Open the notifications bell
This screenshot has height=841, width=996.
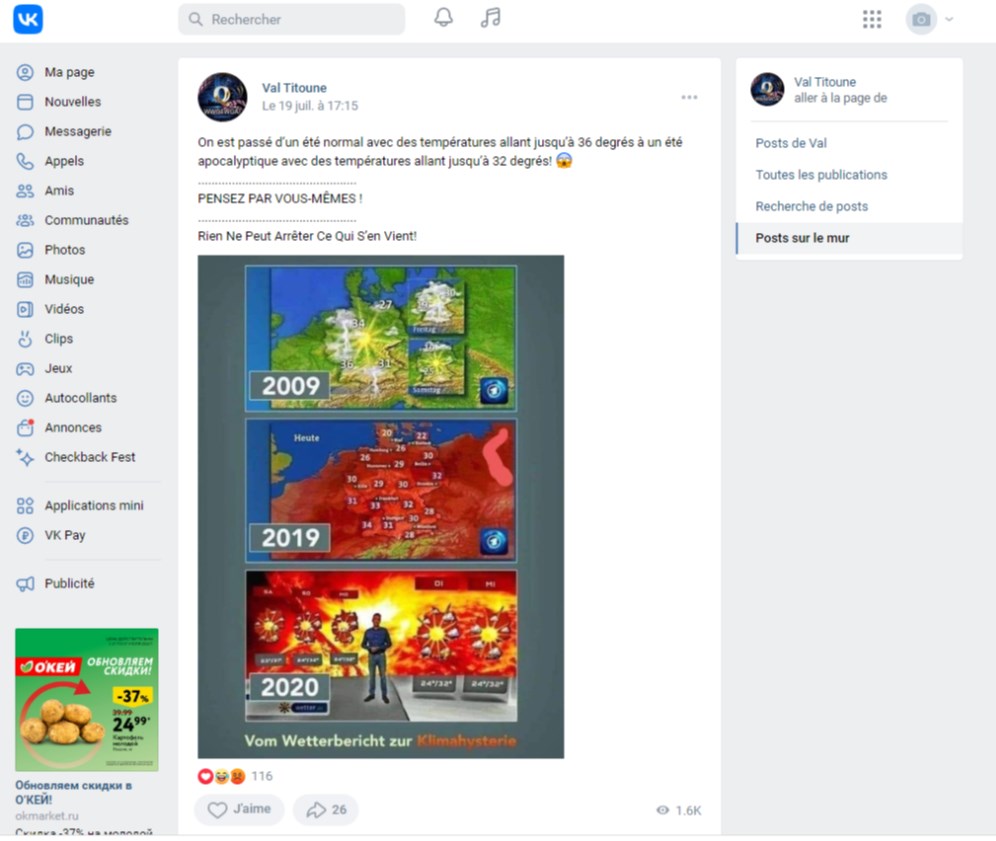(443, 18)
